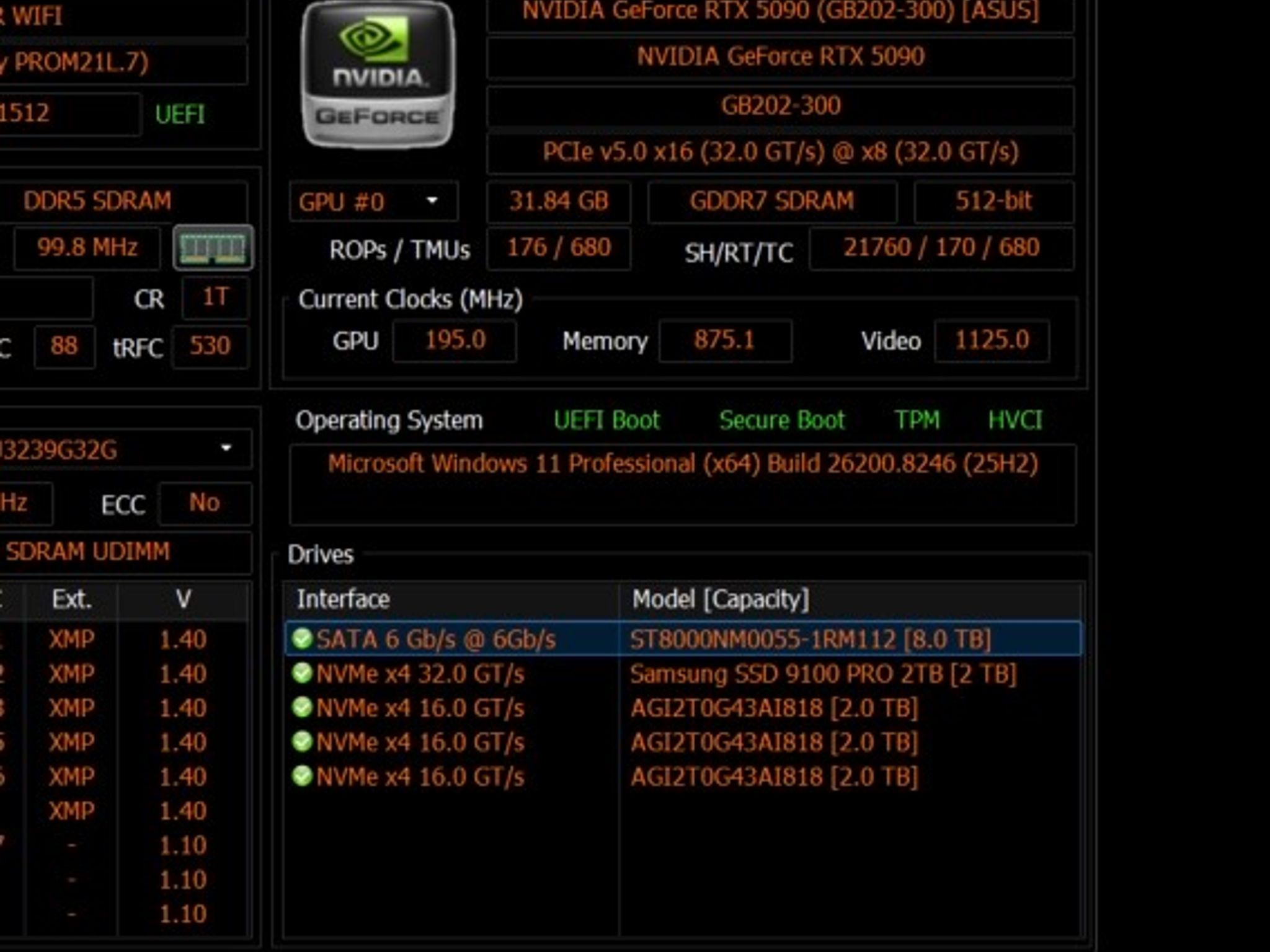Viewport: 1270px width, 952px height.
Task: Click the 512-bit bus width field
Action: click(x=994, y=201)
